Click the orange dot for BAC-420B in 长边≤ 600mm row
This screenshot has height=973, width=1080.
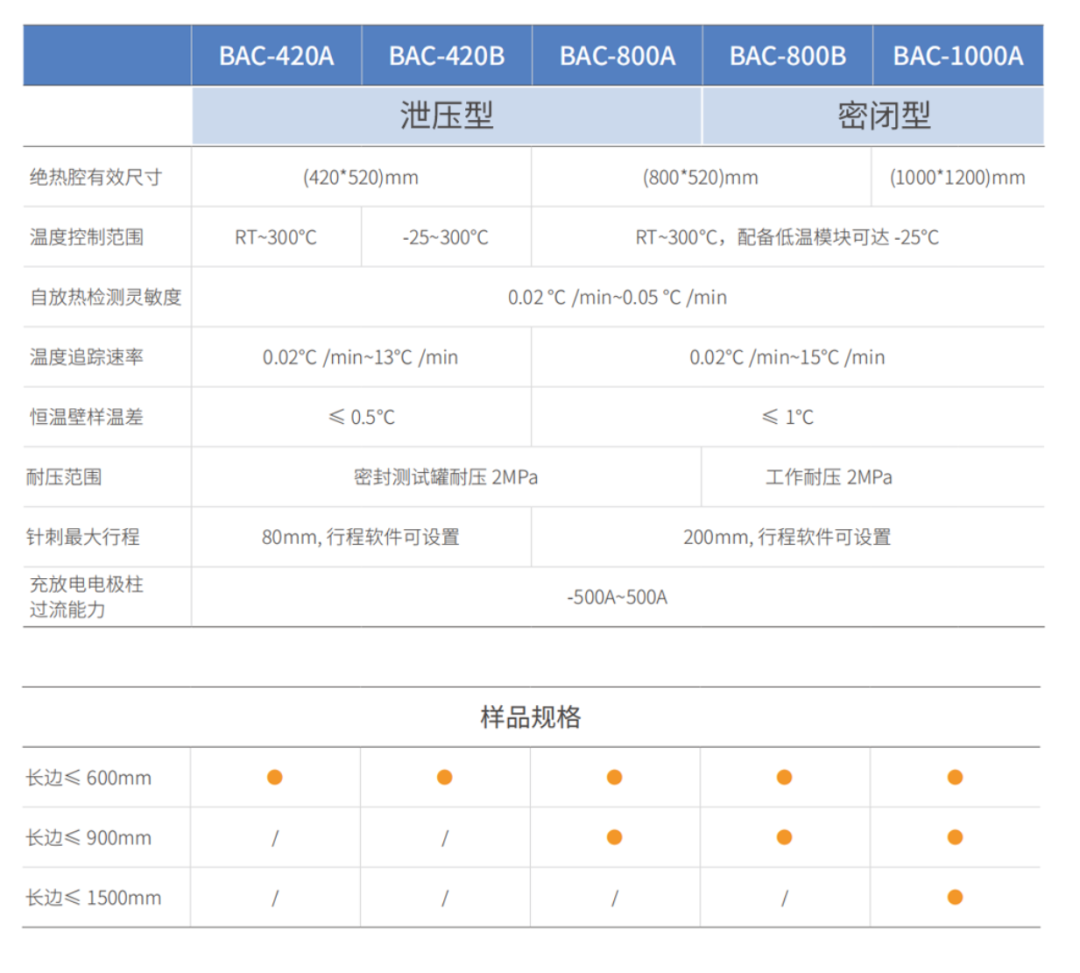[445, 777]
